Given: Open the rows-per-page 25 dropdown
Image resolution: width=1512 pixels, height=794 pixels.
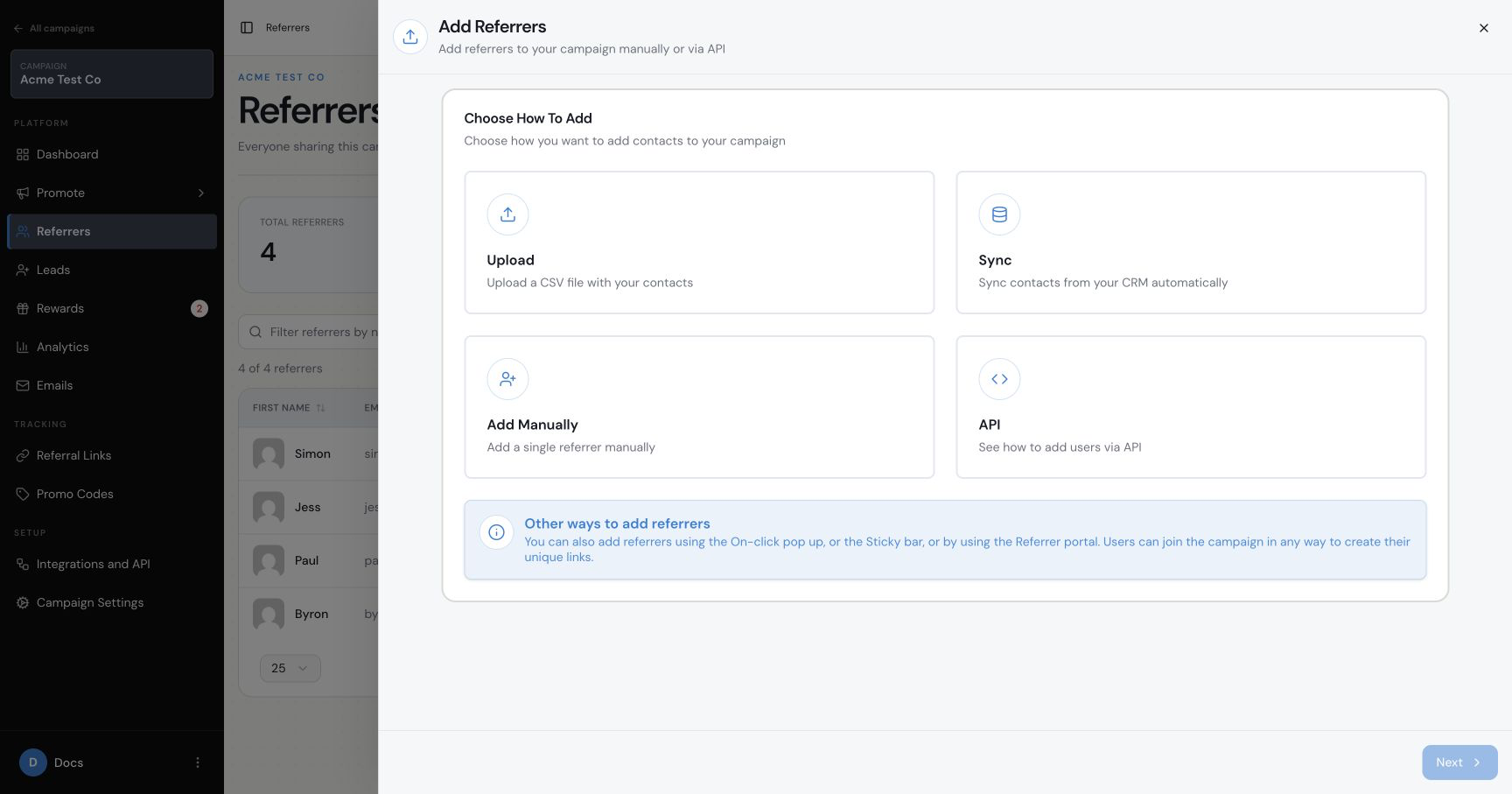Looking at the screenshot, I should pyautogui.click(x=290, y=668).
